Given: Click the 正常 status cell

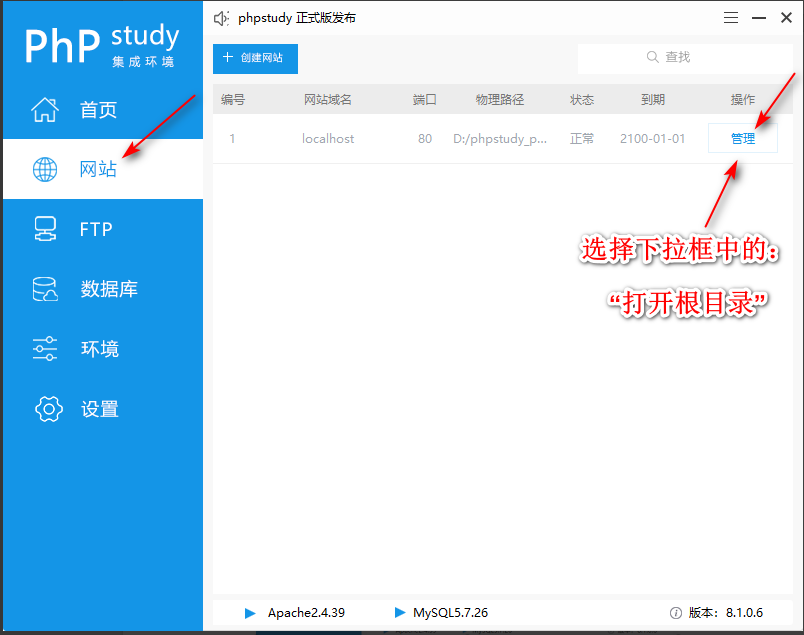Looking at the screenshot, I should point(582,138).
